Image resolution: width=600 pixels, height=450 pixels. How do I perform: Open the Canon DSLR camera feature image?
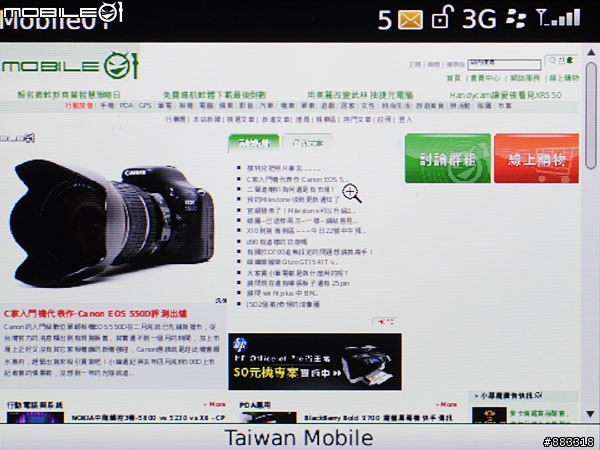point(112,222)
